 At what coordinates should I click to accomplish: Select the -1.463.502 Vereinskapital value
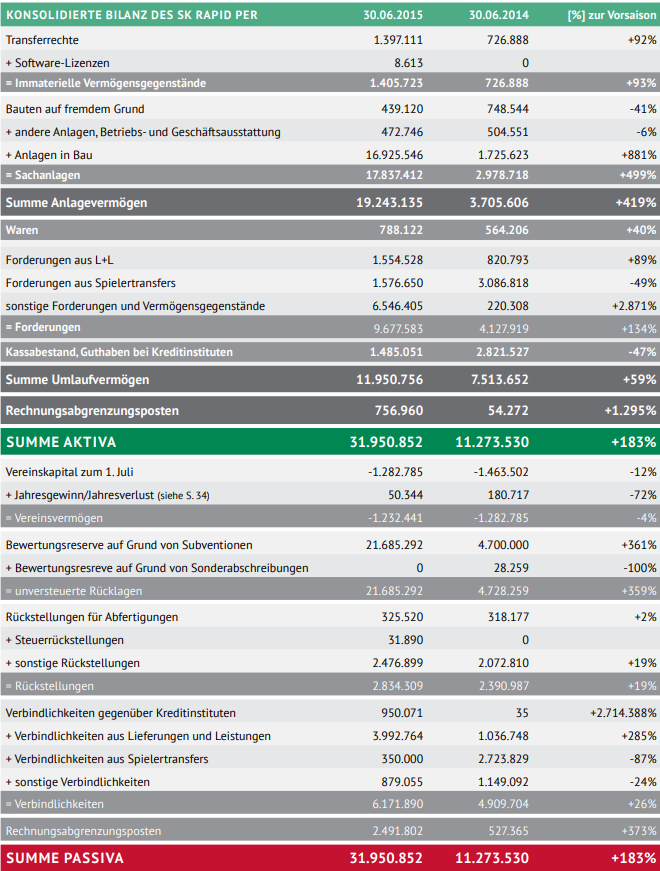tap(501, 472)
